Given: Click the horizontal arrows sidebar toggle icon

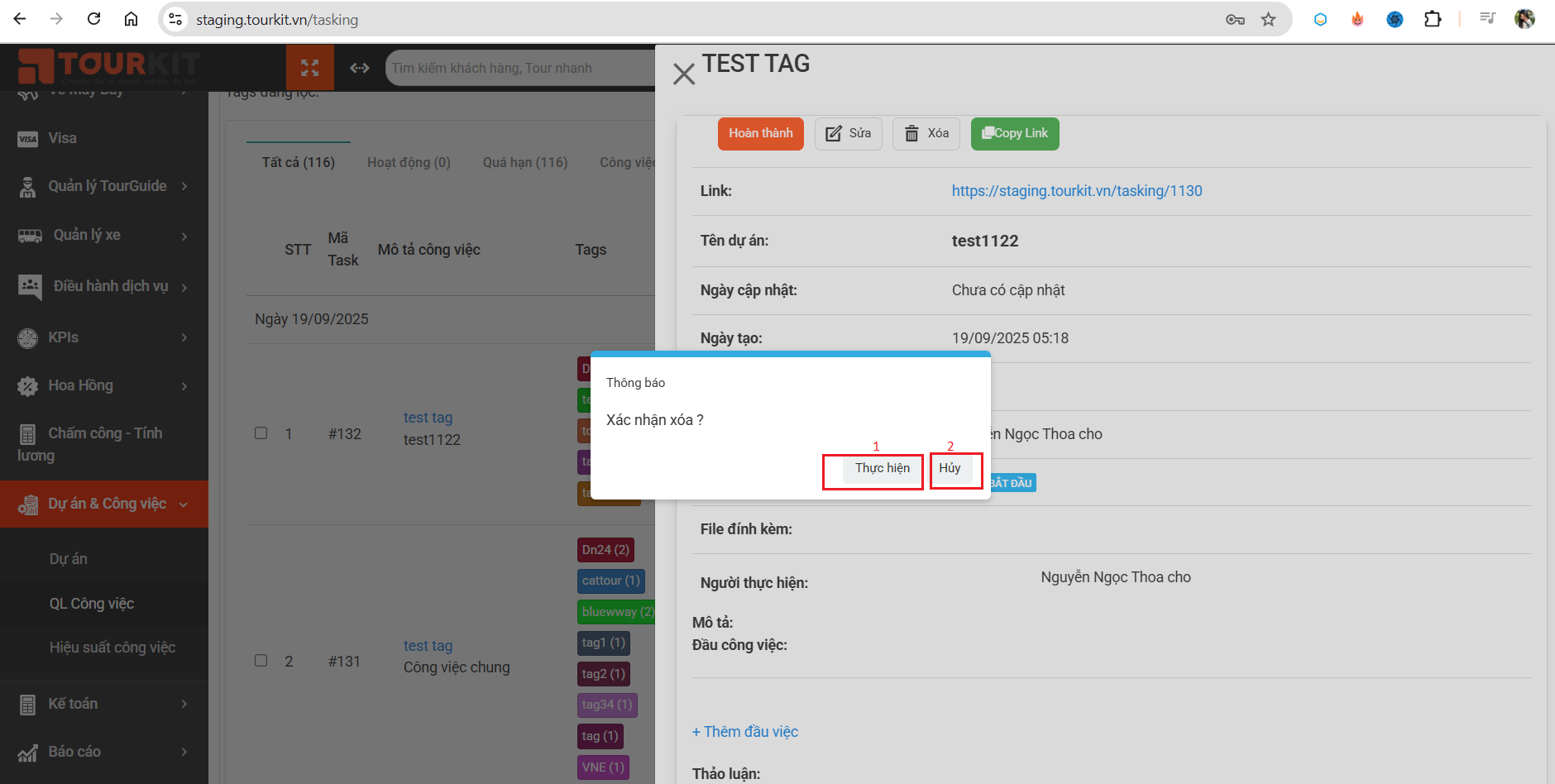Looking at the screenshot, I should tap(360, 68).
